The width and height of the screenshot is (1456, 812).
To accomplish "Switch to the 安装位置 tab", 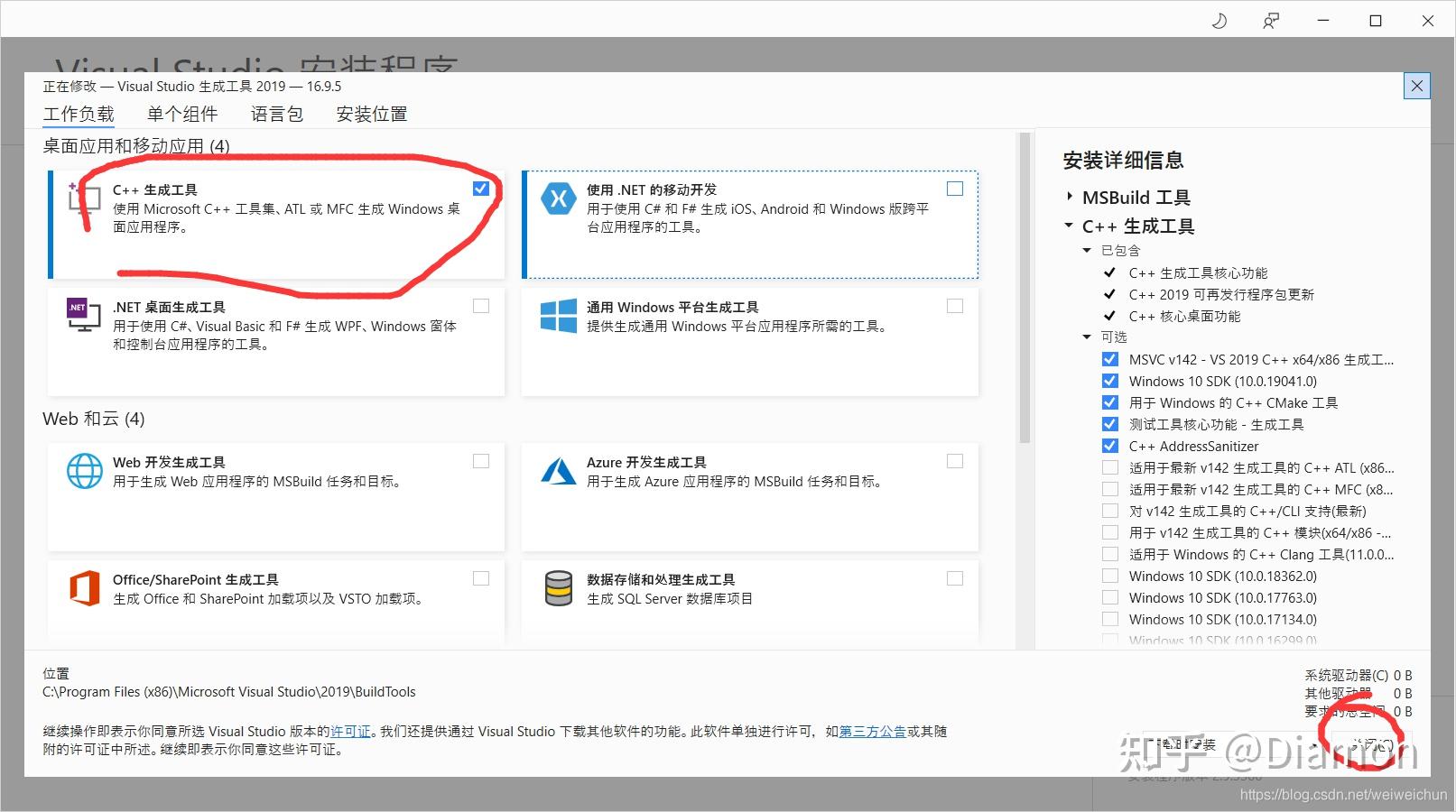I will [x=372, y=115].
